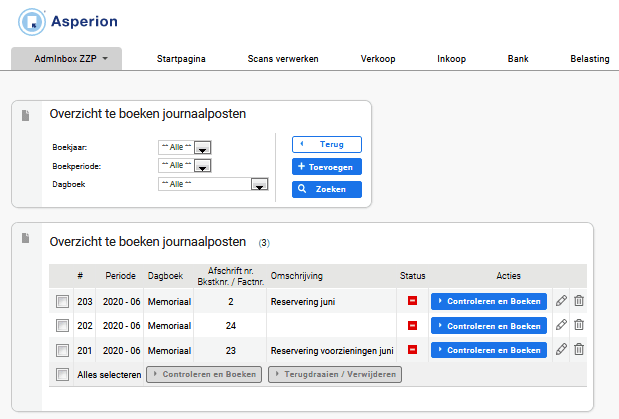Click boekstuk number 23
The height and width of the screenshot is (419, 619).
[231, 351]
